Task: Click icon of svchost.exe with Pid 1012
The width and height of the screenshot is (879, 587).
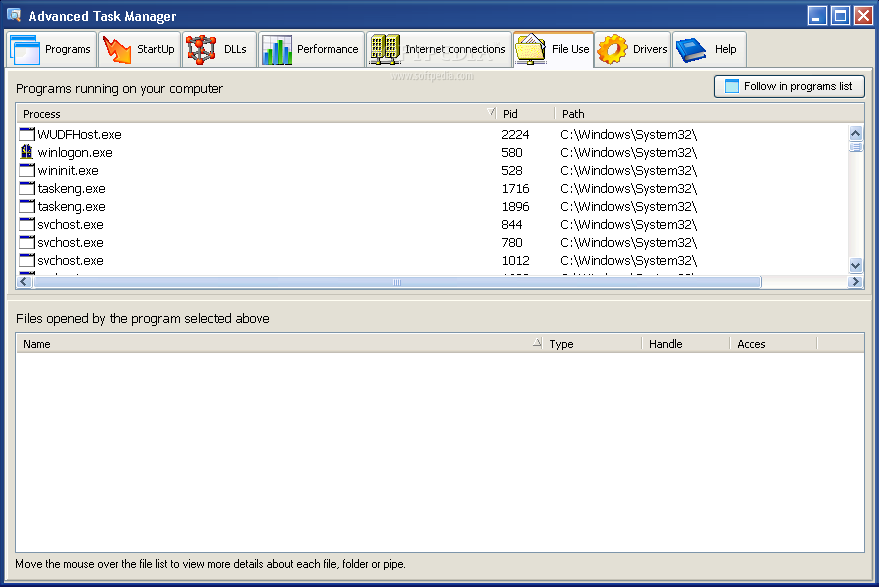Action: (27, 260)
